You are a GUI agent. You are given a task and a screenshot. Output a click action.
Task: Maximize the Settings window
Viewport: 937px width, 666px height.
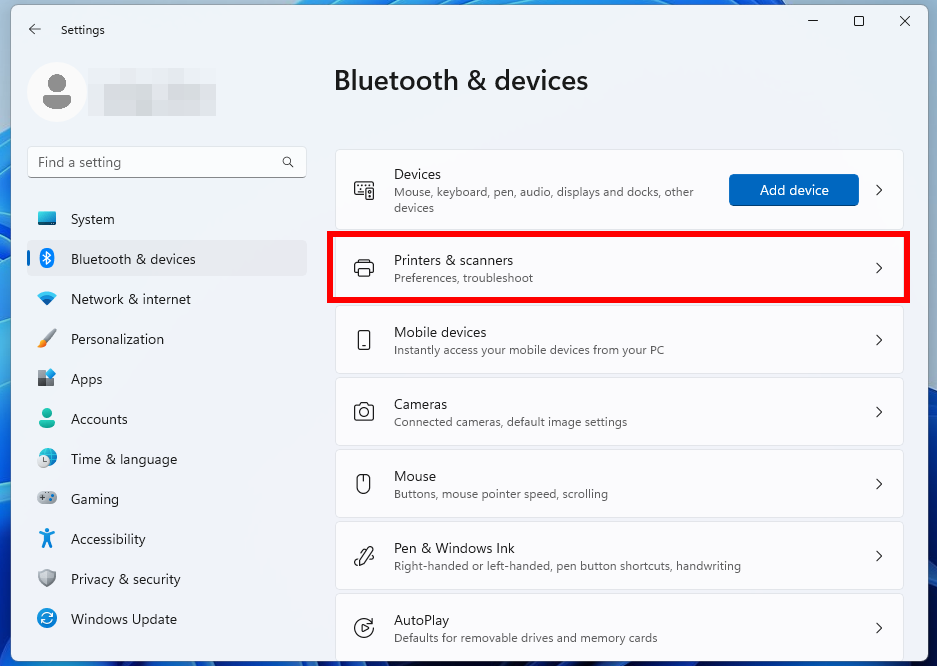click(859, 22)
